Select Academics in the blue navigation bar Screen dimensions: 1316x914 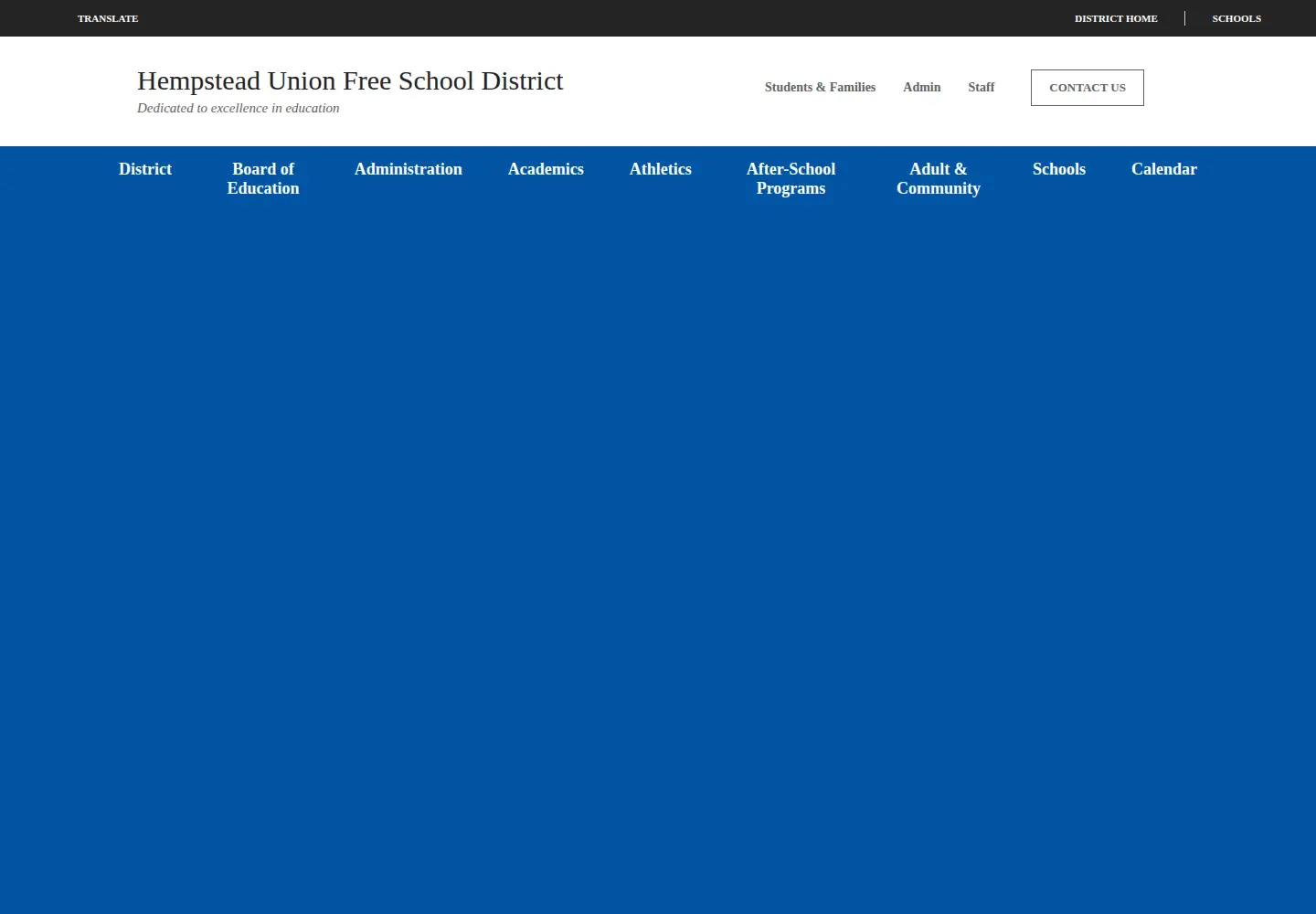[546, 169]
